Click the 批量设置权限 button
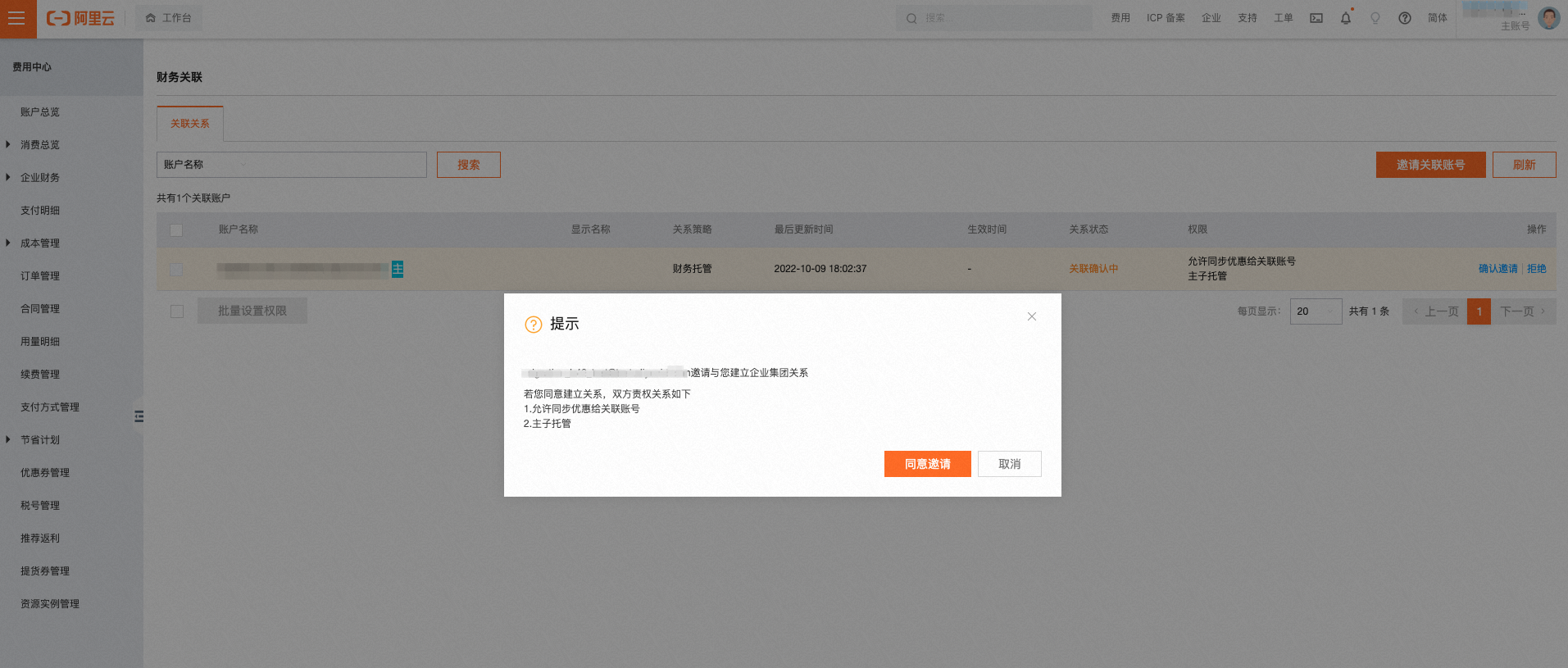1568x668 pixels. pyautogui.click(x=252, y=311)
